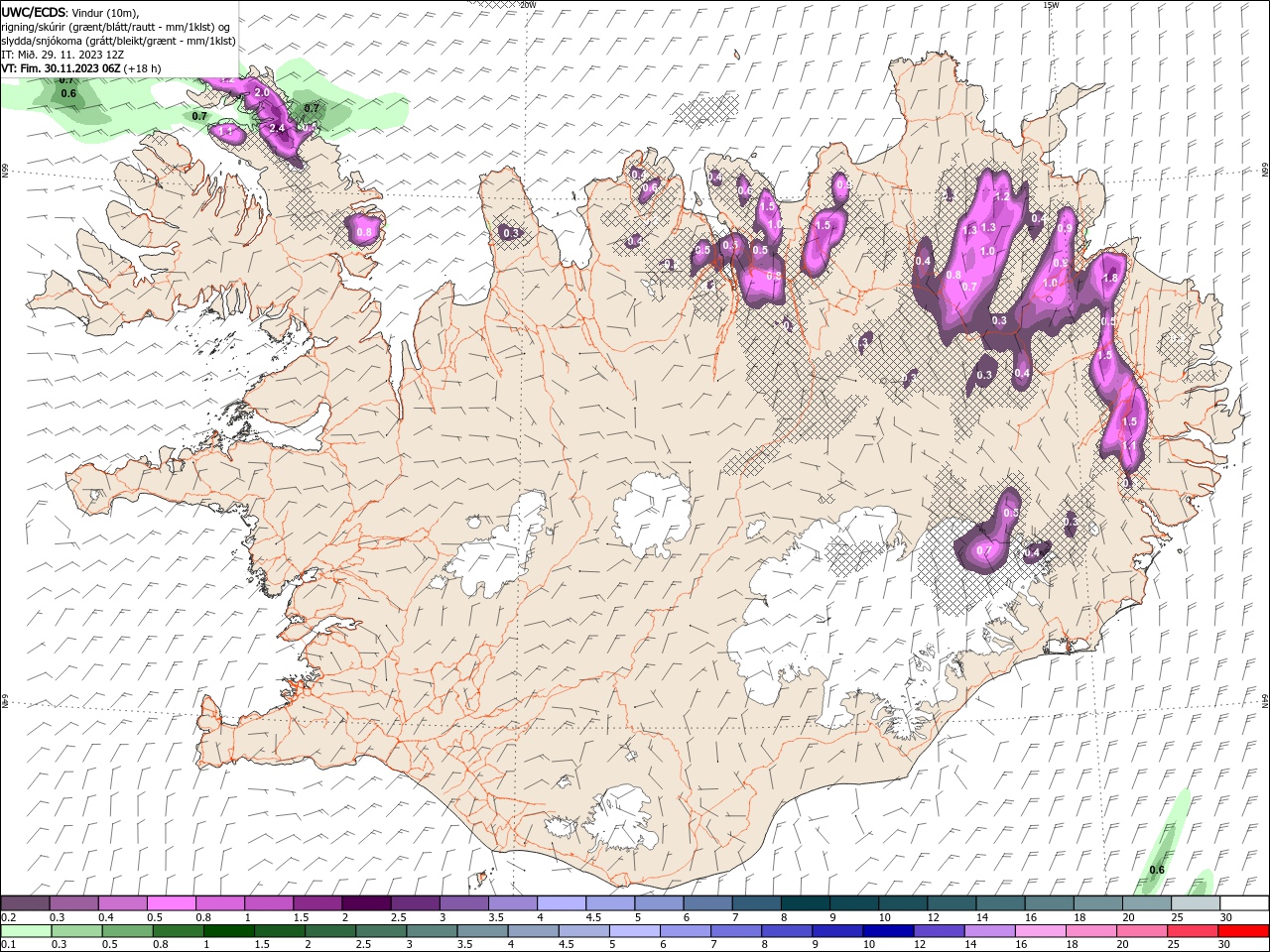Click the "20W" longitude label

pos(527,4)
